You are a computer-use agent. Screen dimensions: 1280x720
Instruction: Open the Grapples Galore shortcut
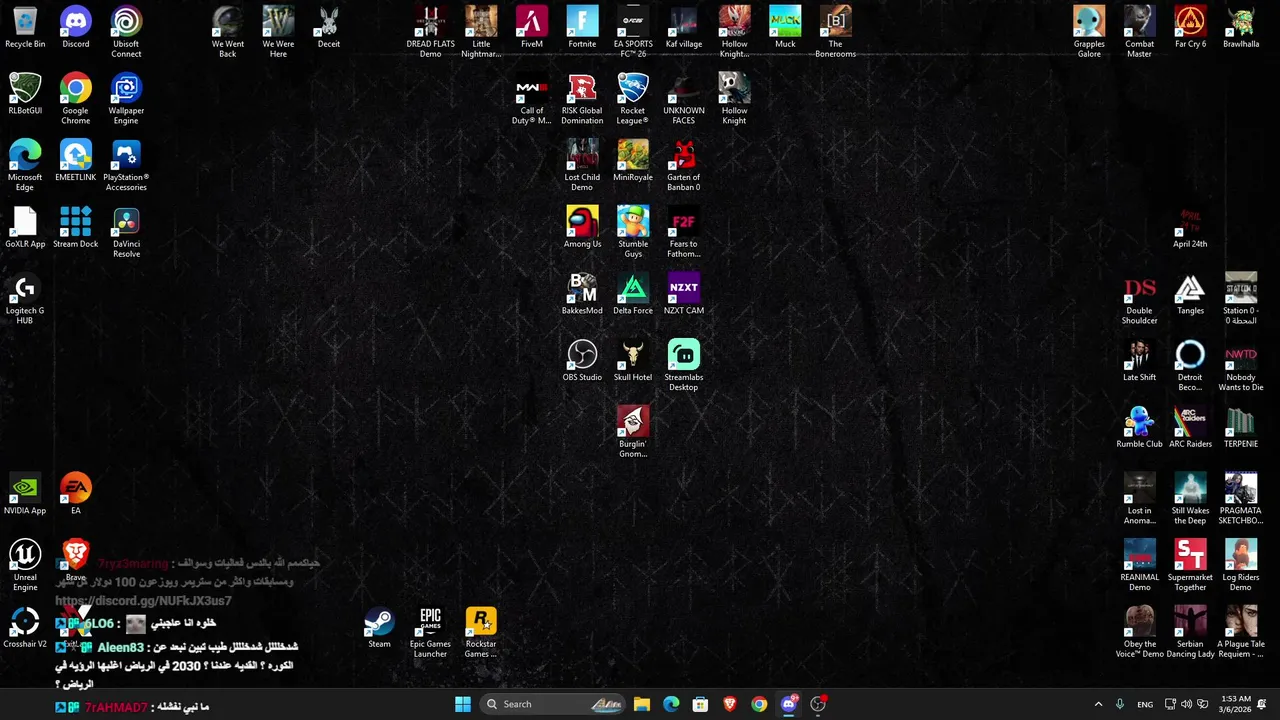coord(1089,32)
